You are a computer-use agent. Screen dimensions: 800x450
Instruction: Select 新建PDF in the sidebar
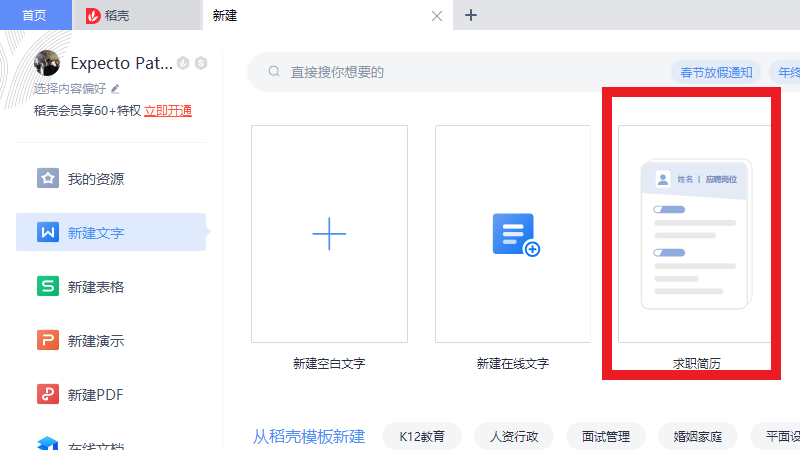[95, 394]
